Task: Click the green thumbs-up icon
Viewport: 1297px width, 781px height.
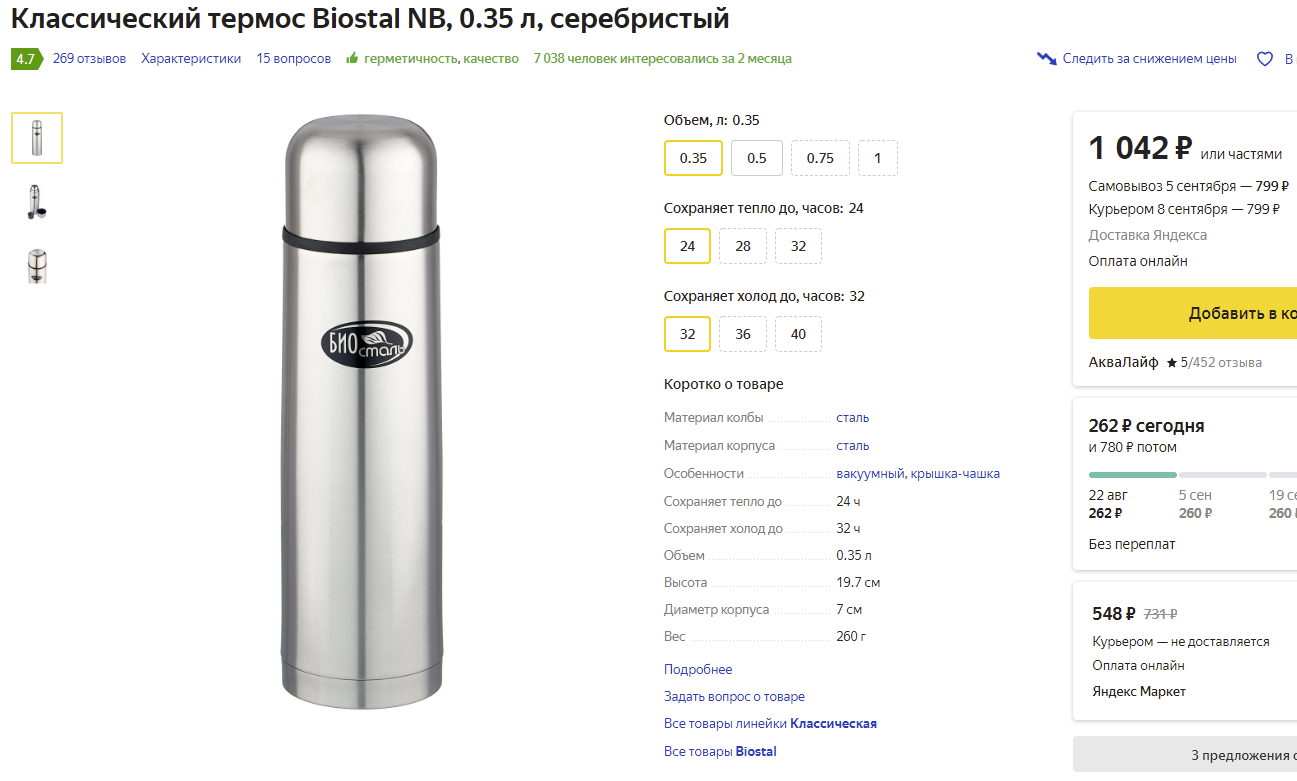Action: [352, 59]
